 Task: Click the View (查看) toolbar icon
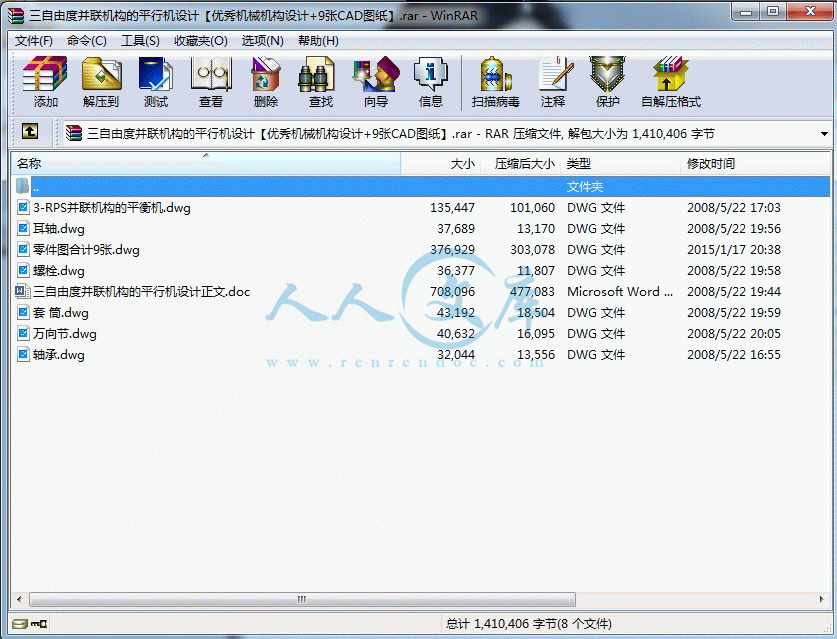click(211, 74)
